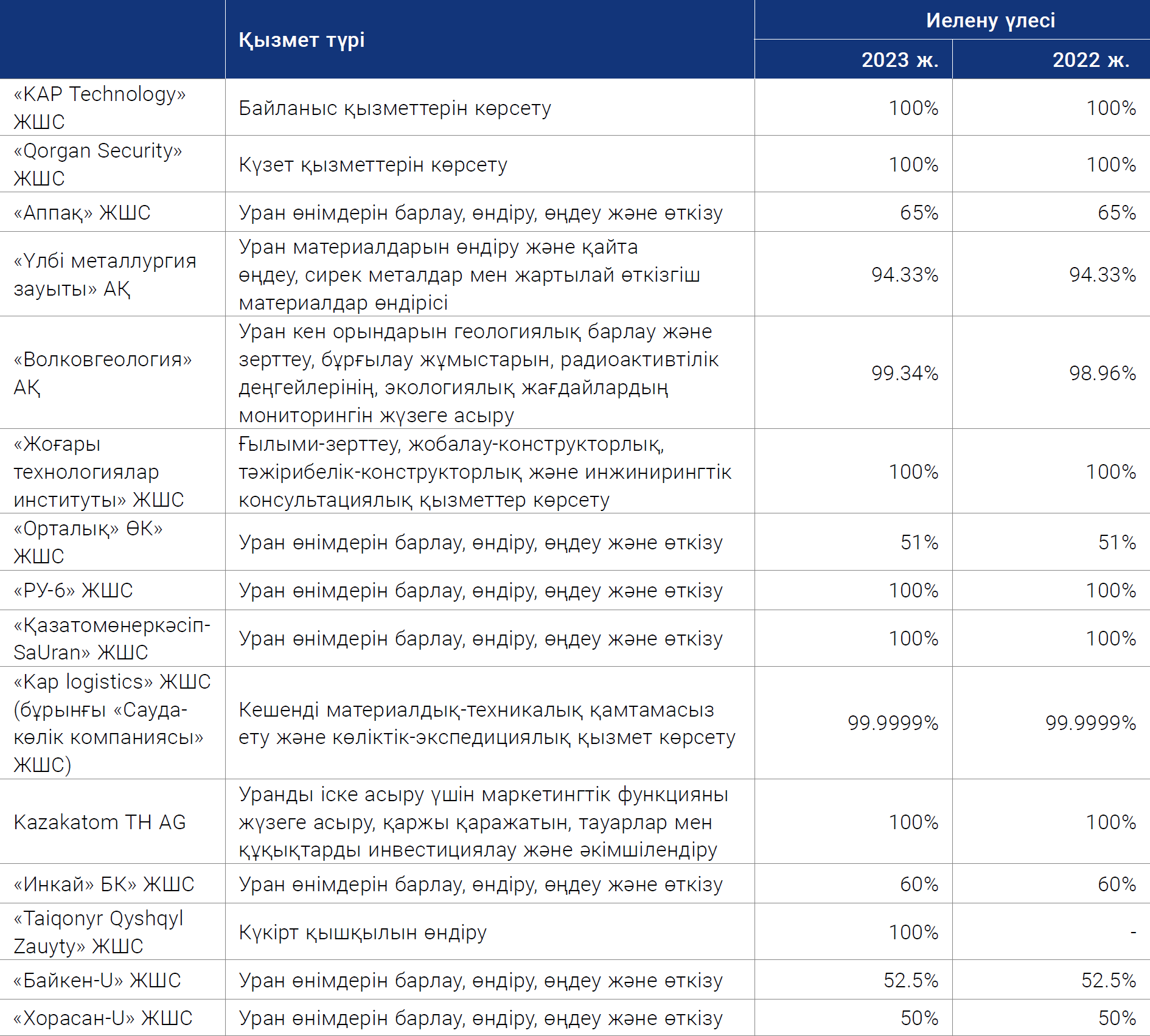Select «Жоғары технологиялар институты» ЖШС name
The image size is (1150, 1036).
point(99,471)
